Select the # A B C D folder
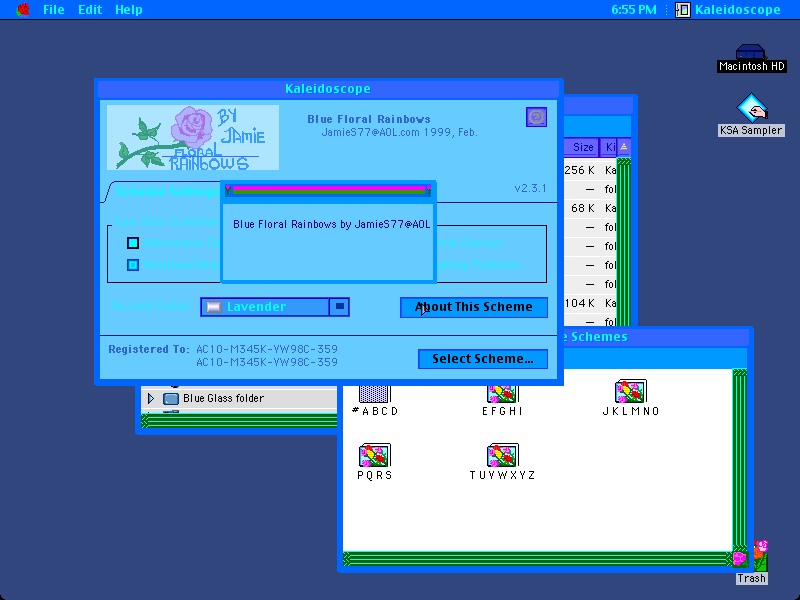800x600 pixels. coord(375,401)
